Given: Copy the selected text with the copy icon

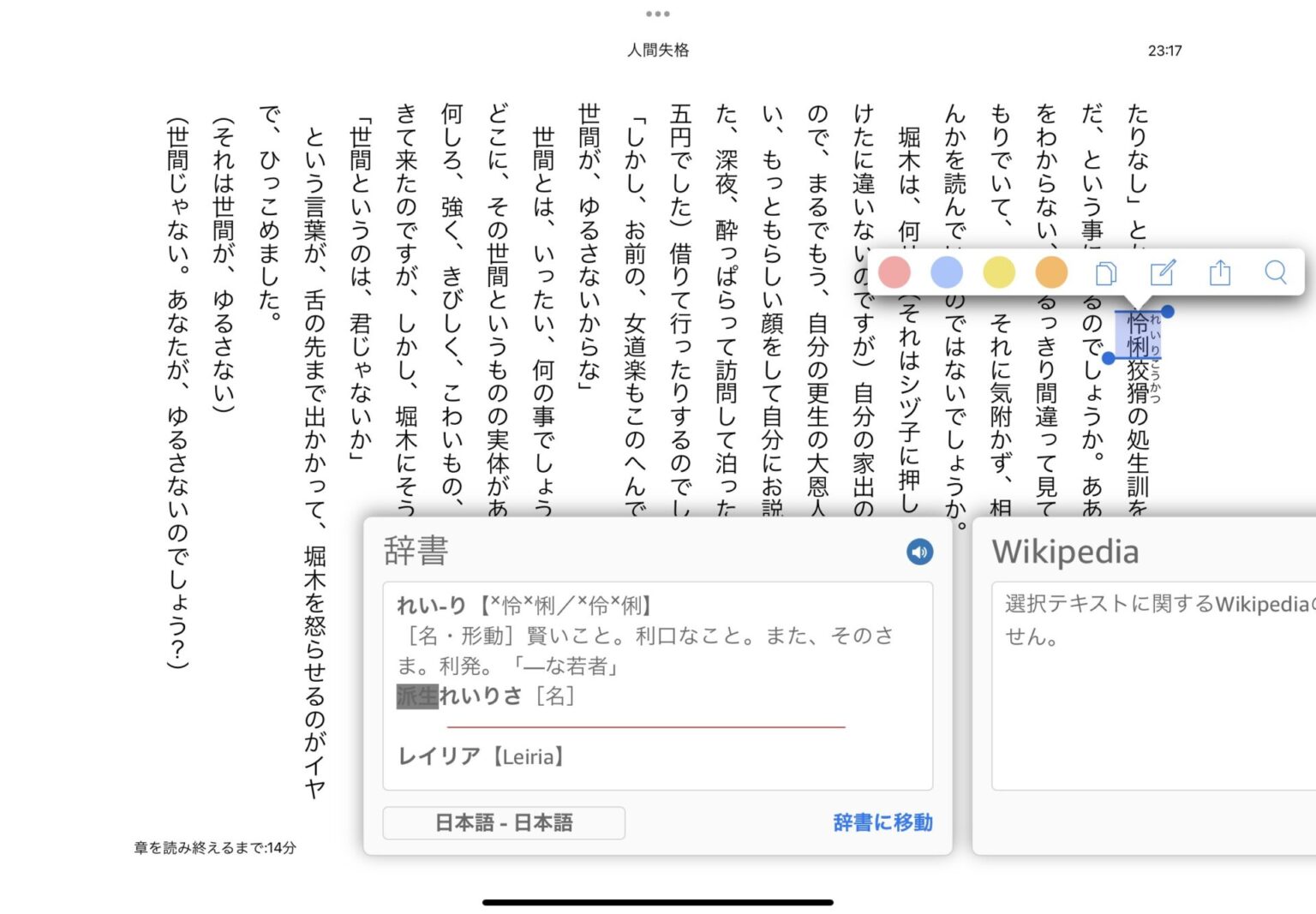Looking at the screenshot, I should (1105, 273).
